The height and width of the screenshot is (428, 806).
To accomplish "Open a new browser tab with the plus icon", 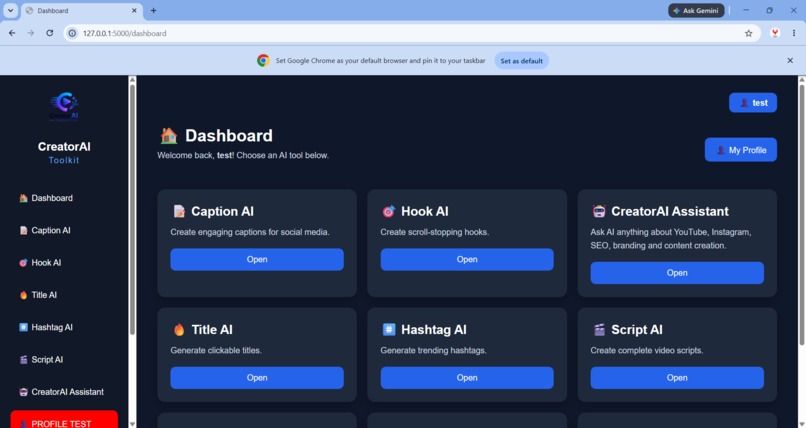I will [x=153, y=10].
